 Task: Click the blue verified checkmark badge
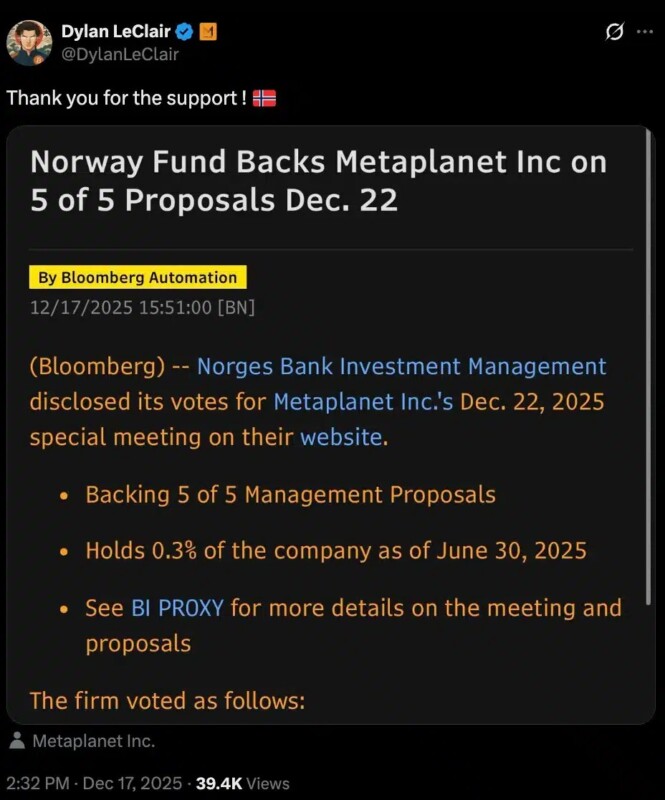[x=184, y=33]
